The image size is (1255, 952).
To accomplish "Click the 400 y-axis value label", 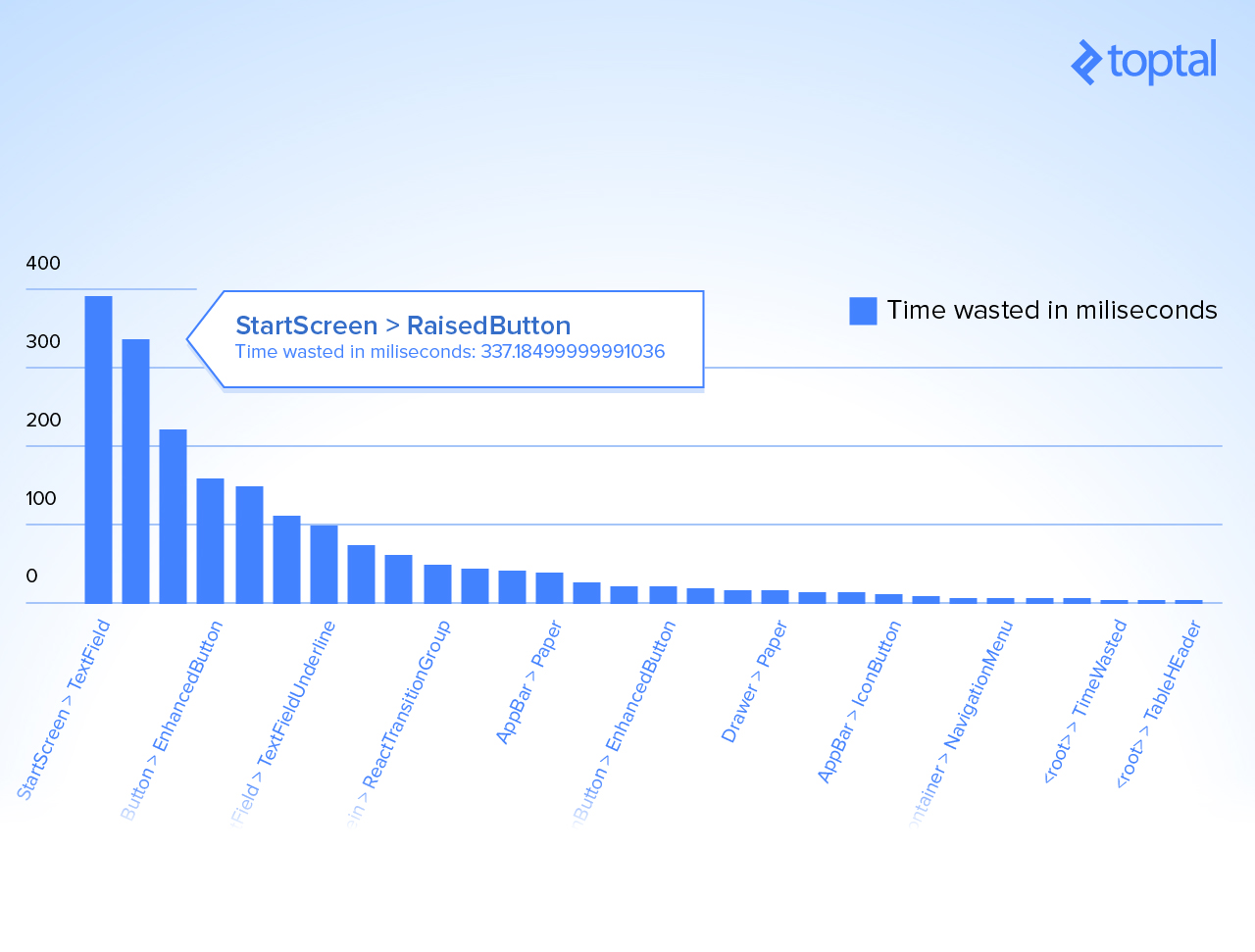I will [43, 263].
